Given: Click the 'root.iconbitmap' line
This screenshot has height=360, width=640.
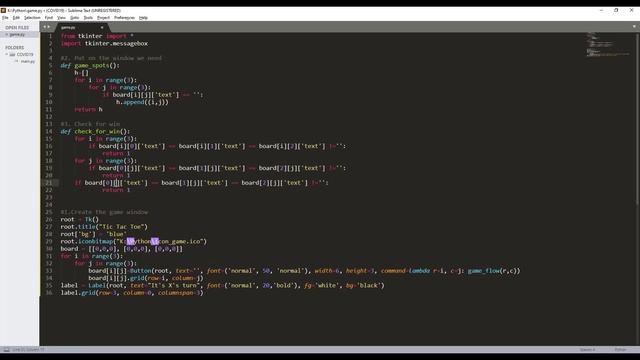Looking at the screenshot, I should click(134, 242).
